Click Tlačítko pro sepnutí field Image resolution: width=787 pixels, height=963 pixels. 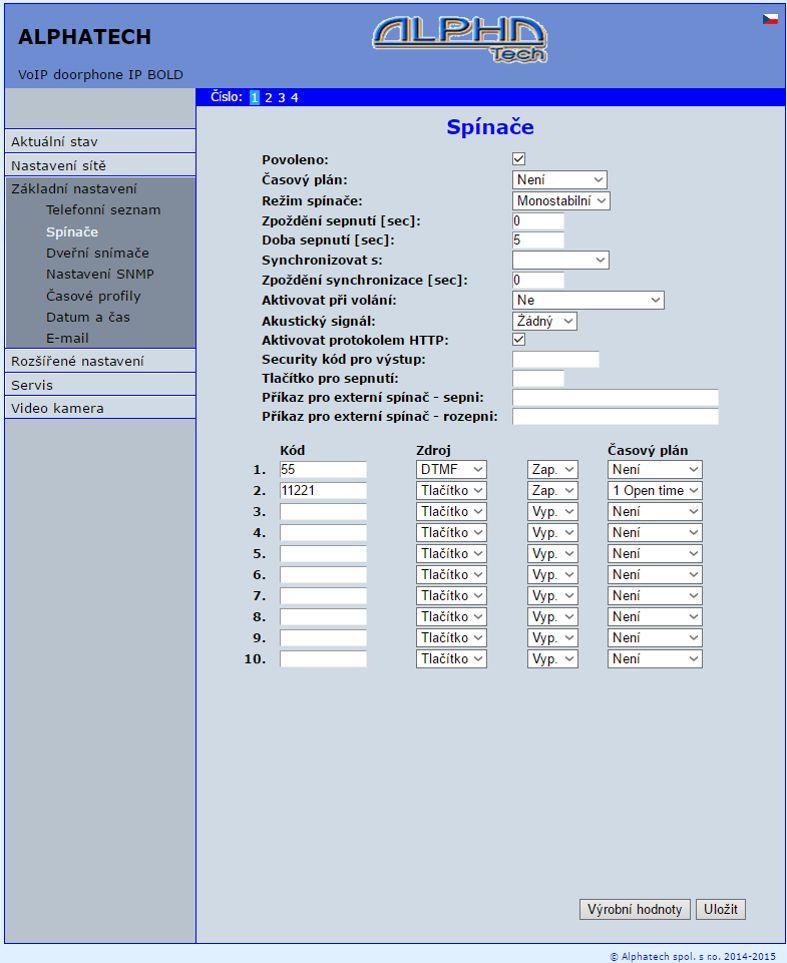coord(538,379)
